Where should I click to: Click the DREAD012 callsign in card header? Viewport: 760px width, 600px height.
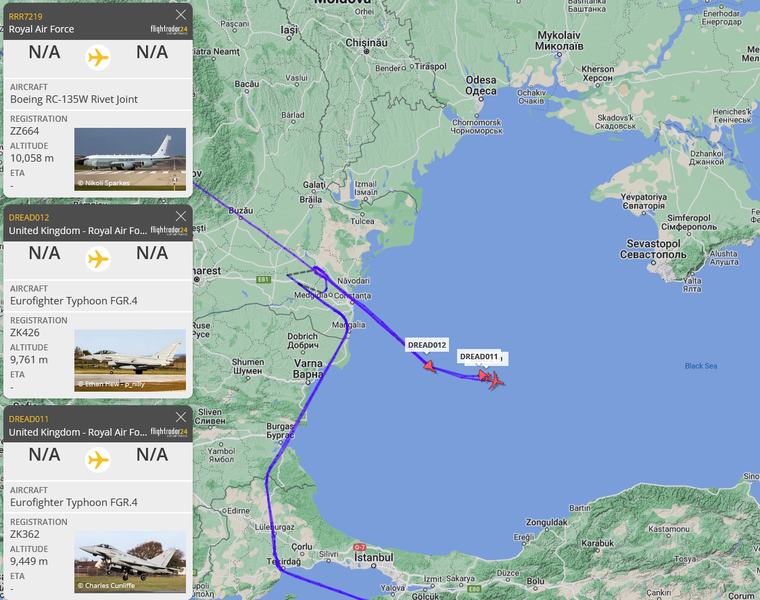[29, 218]
